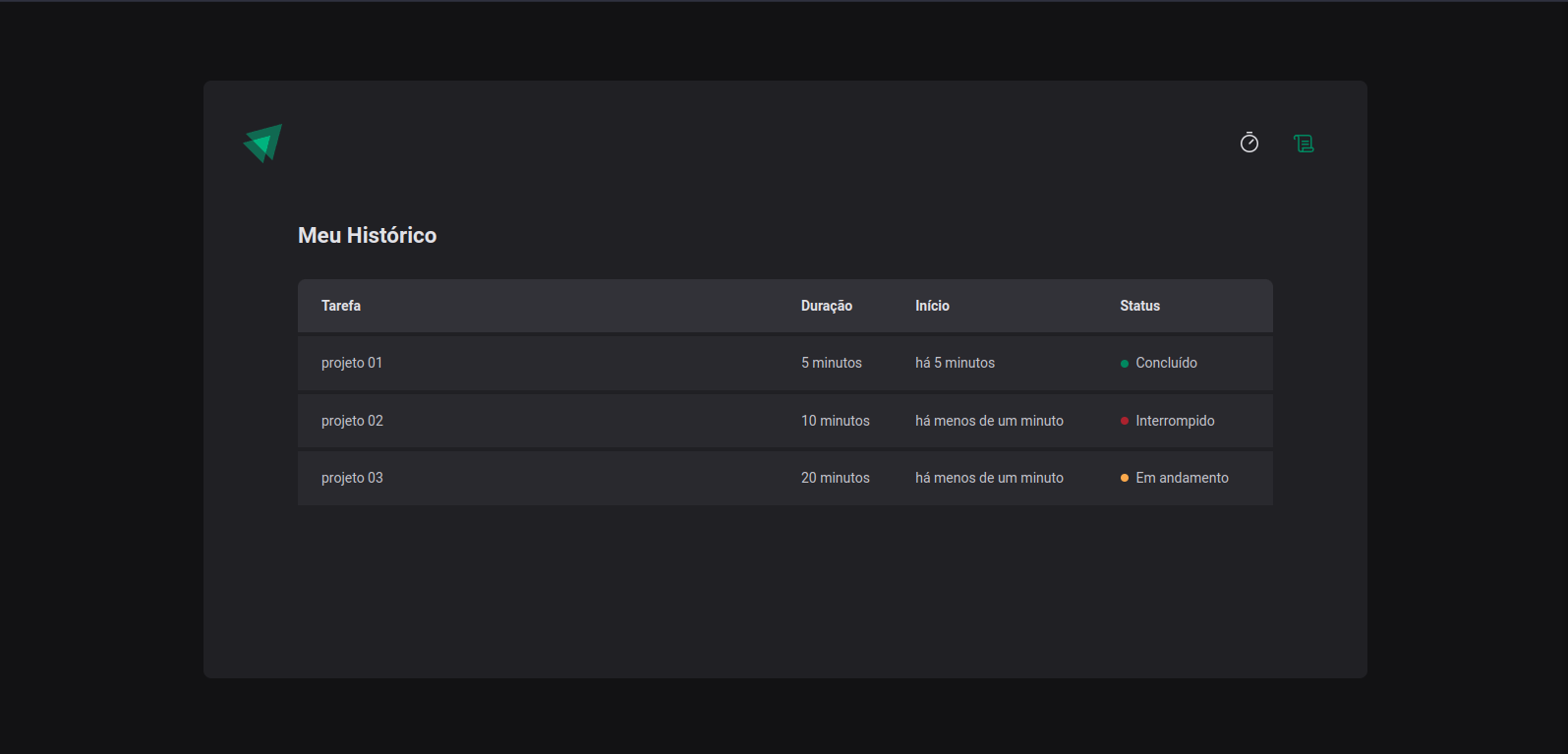Click the red dot beside Interrompido
Image resolution: width=1568 pixels, height=754 pixels.
(1125, 421)
